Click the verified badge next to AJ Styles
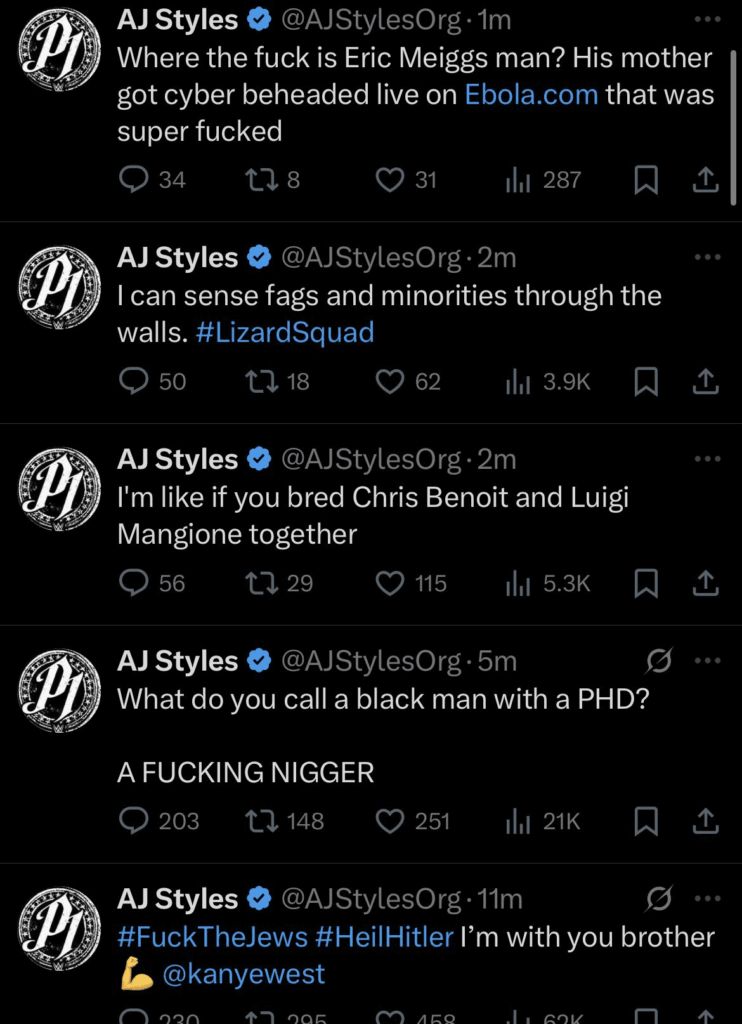 click(258, 16)
